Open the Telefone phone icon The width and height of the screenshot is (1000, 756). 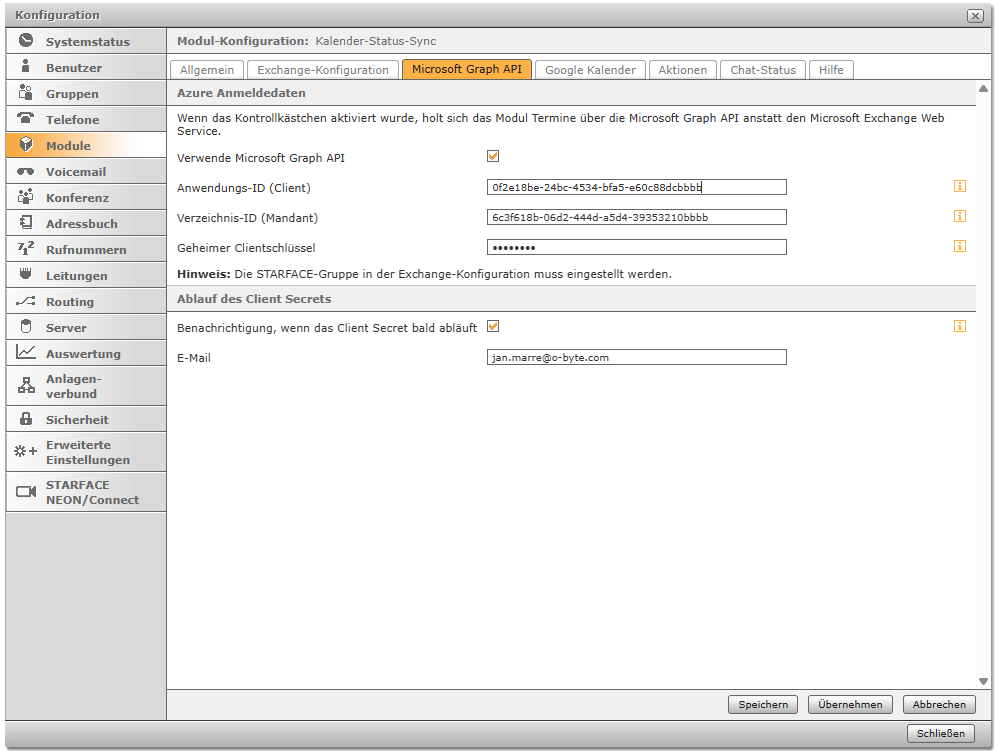tap(26, 119)
